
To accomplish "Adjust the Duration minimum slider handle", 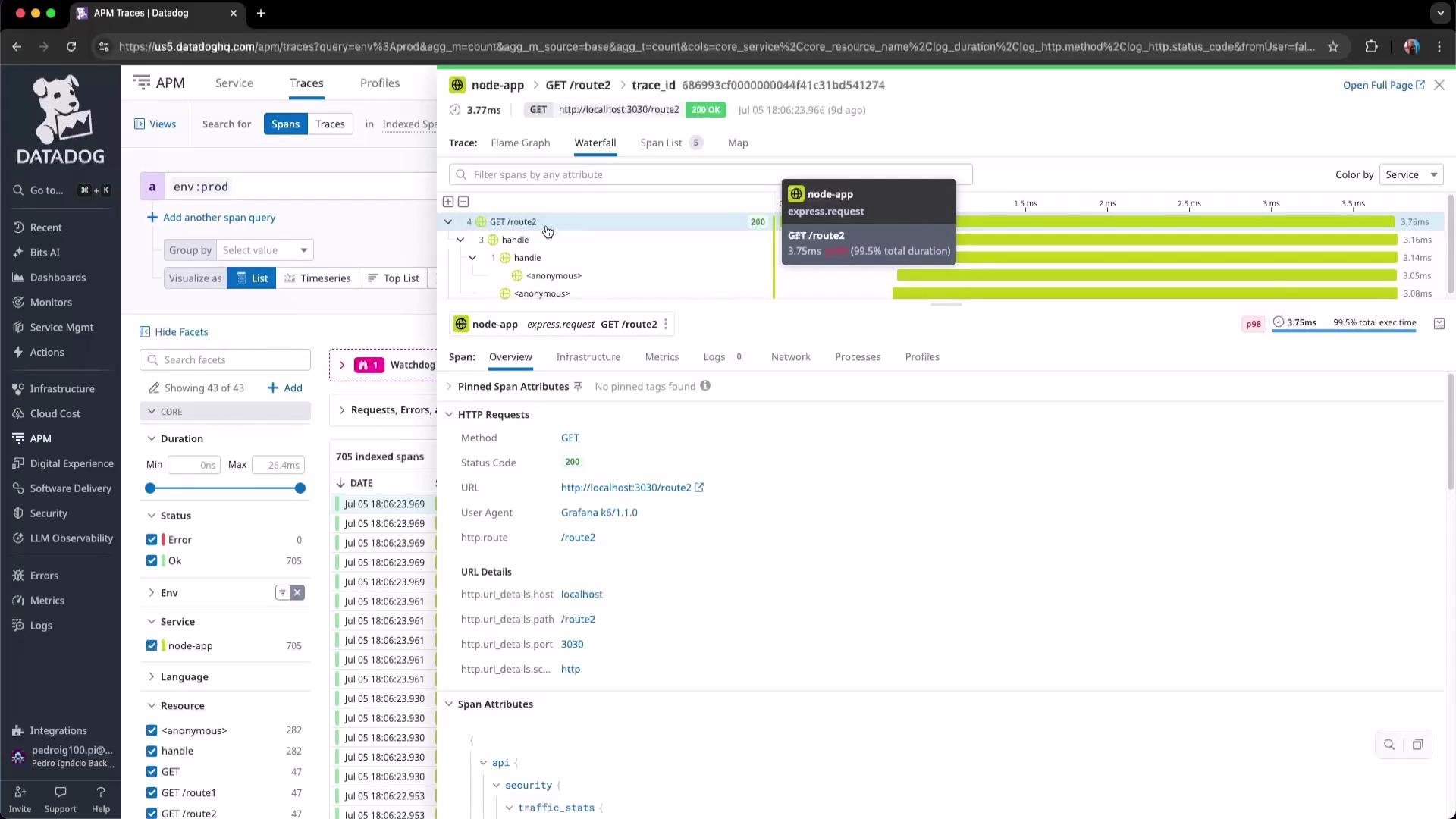I will pos(150,489).
